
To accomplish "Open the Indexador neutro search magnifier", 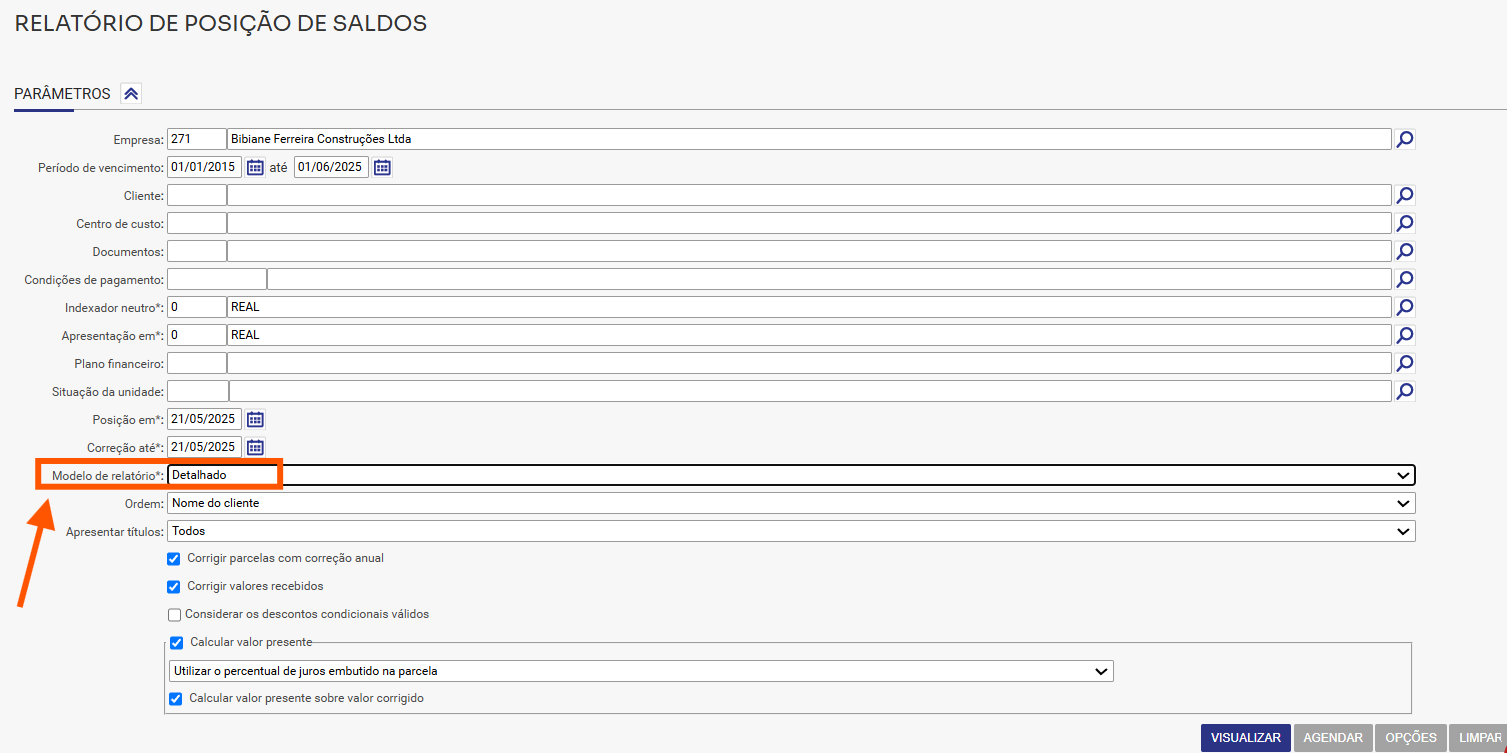I will 1405,307.
